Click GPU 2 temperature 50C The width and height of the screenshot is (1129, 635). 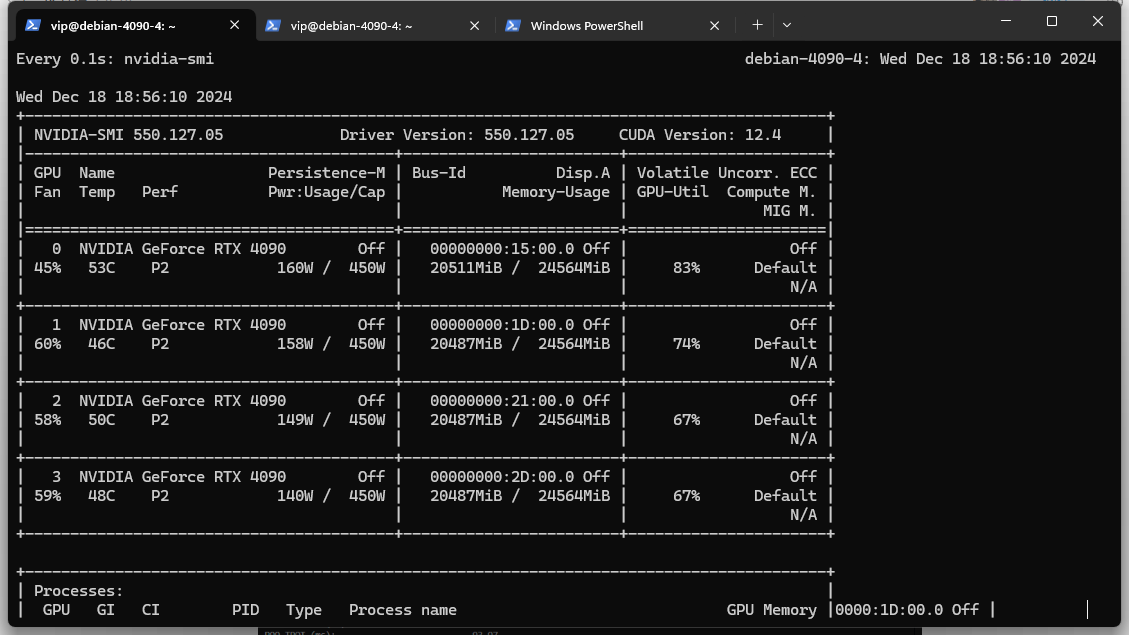(x=102, y=420)
